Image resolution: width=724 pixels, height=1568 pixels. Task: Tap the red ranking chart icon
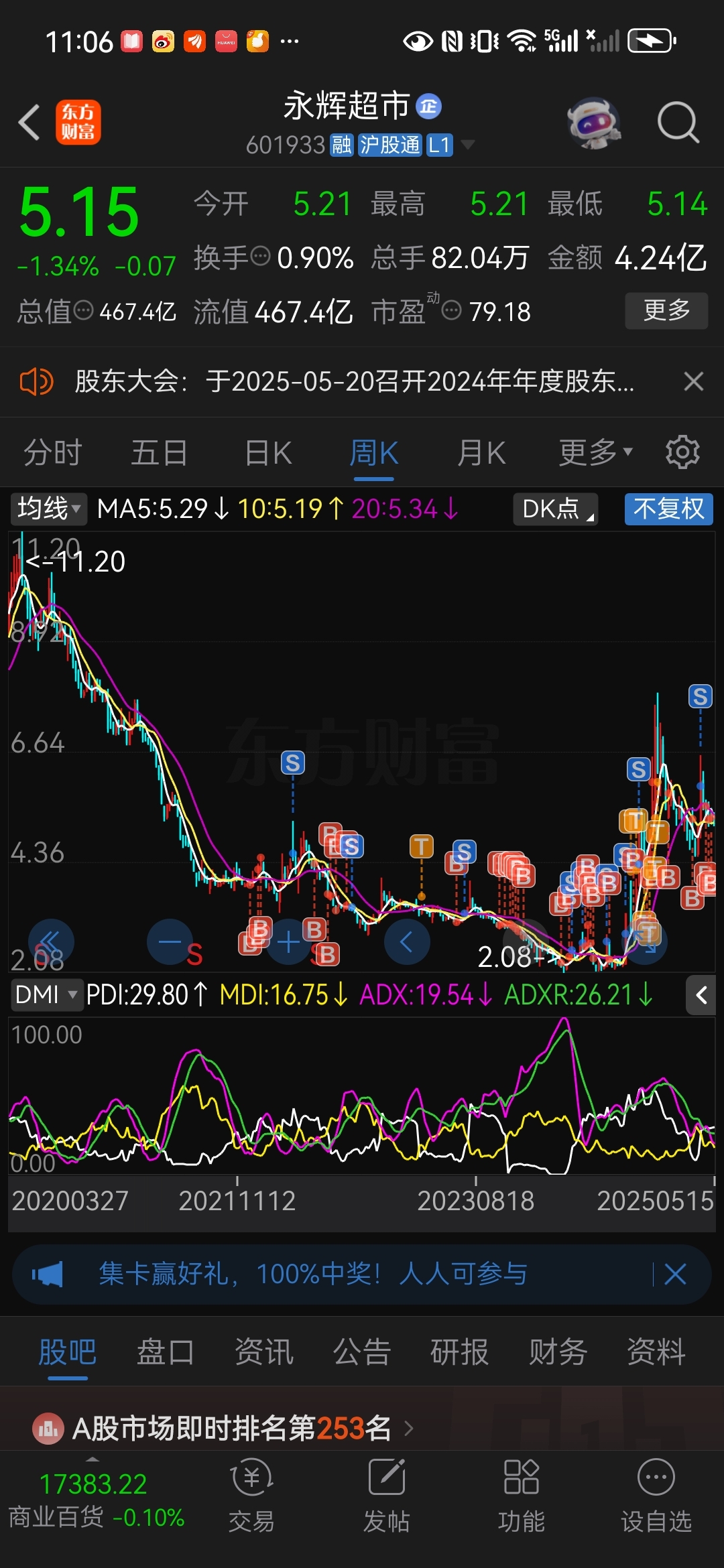click(x=48, y=1429)
